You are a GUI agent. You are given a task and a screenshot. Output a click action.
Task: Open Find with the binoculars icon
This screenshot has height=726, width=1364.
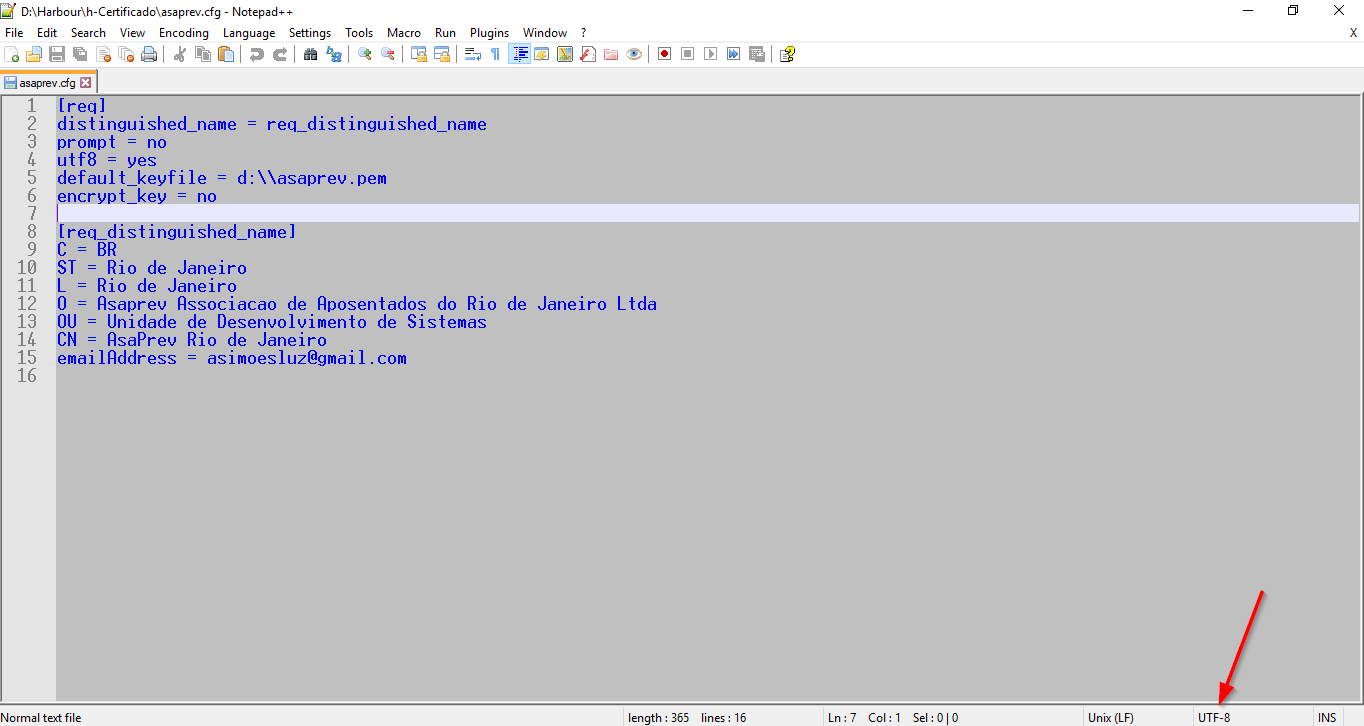pyautogui.click(x=311, y=54)
